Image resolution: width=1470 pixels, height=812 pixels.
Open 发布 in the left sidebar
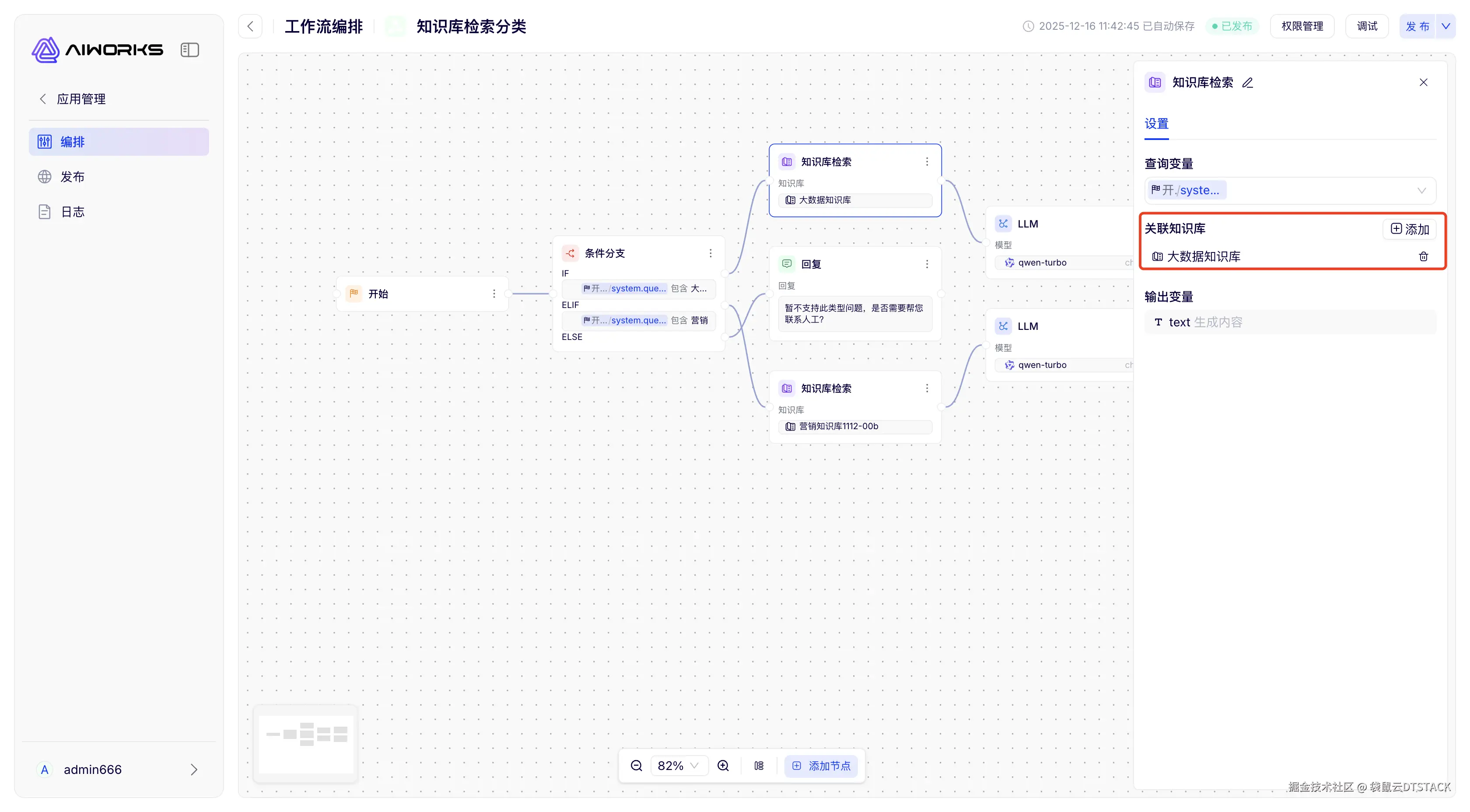[x=73, y=177]
